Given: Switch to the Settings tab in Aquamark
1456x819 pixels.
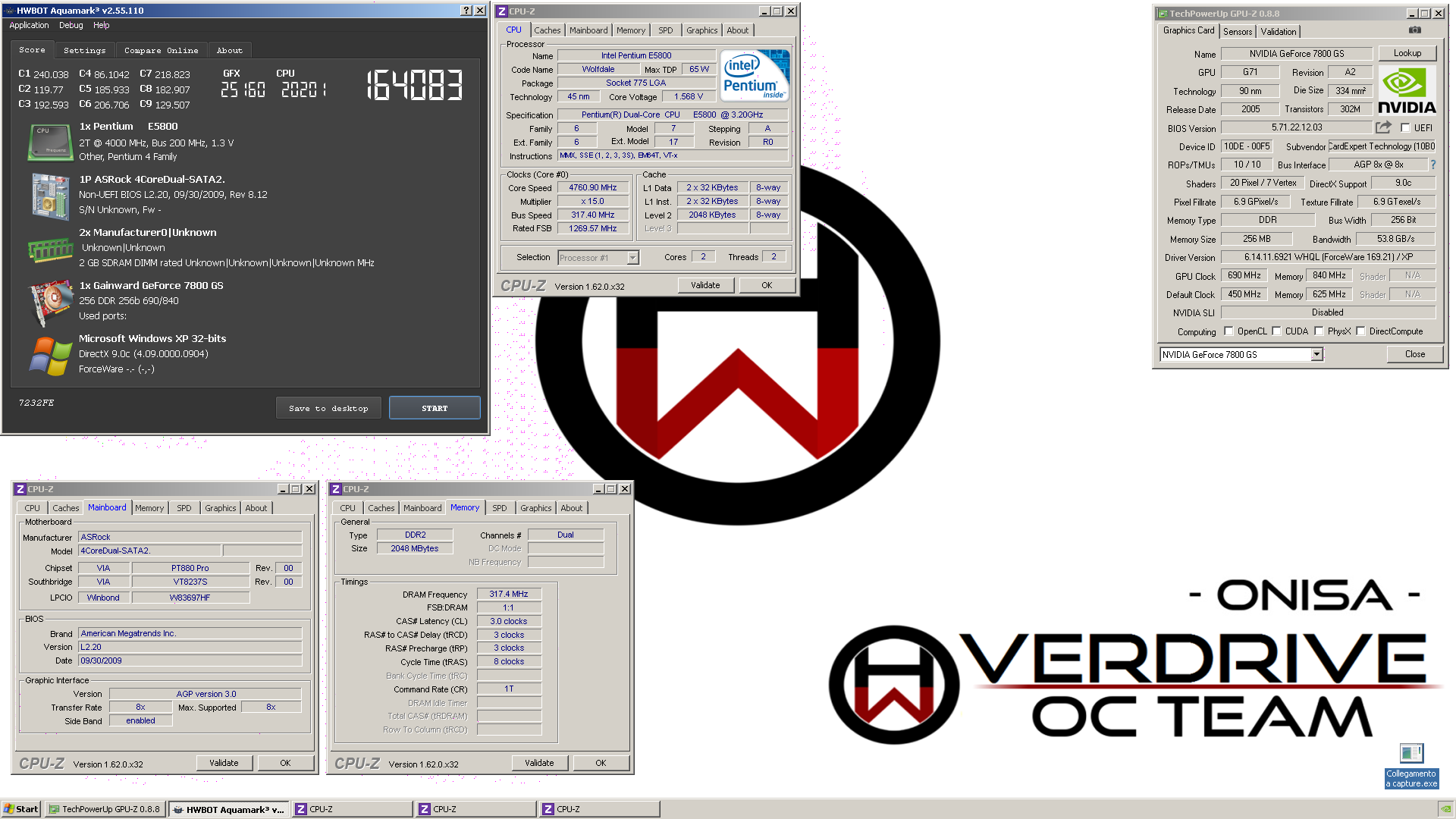Looking at the screenshot, I should [85, 50].
